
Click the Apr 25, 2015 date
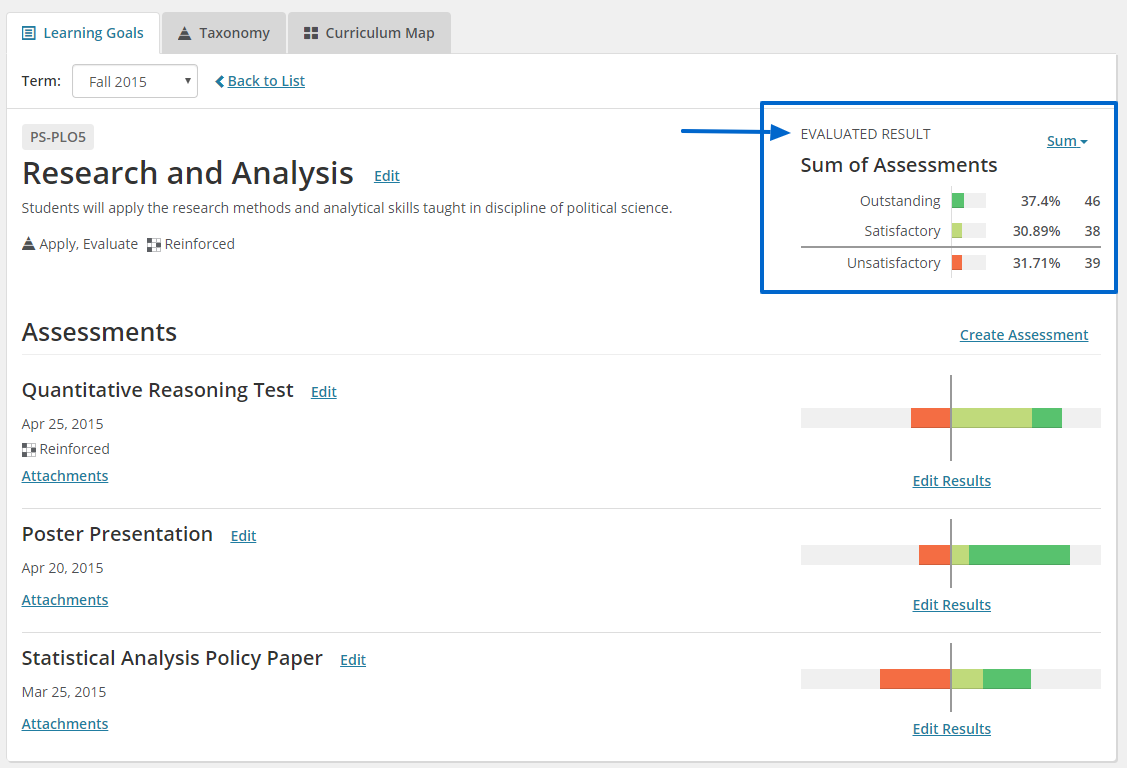[x=63, y=424]
